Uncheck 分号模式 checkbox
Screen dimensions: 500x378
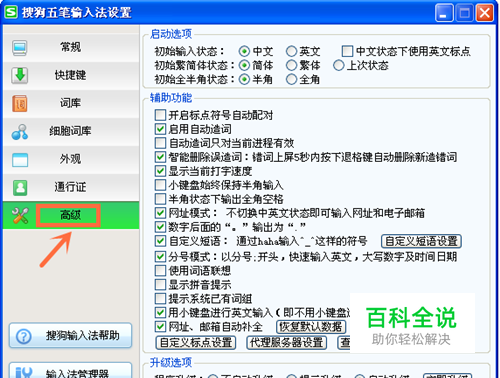(160, 257)
